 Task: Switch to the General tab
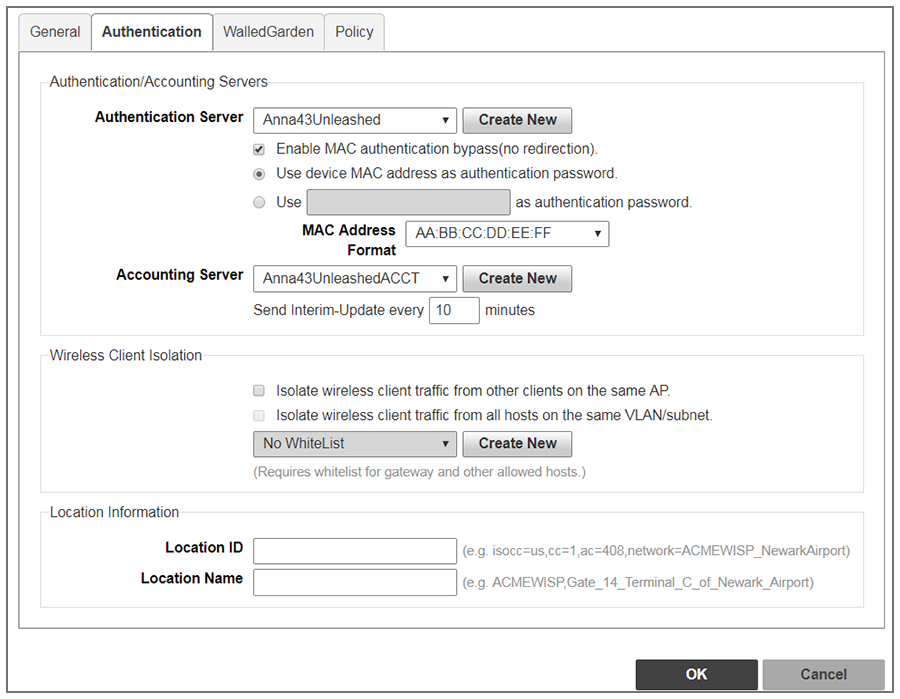(x=55, y=32)
